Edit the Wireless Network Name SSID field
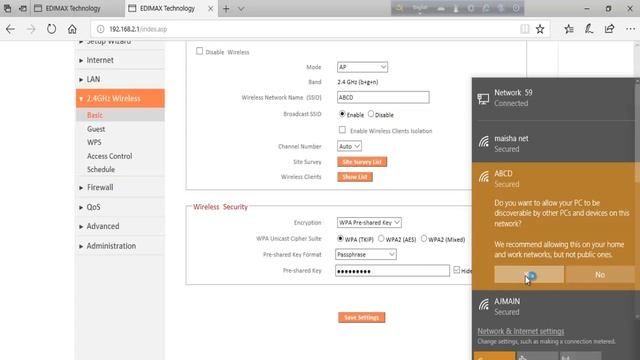640x360 pixels. (383, 97)
